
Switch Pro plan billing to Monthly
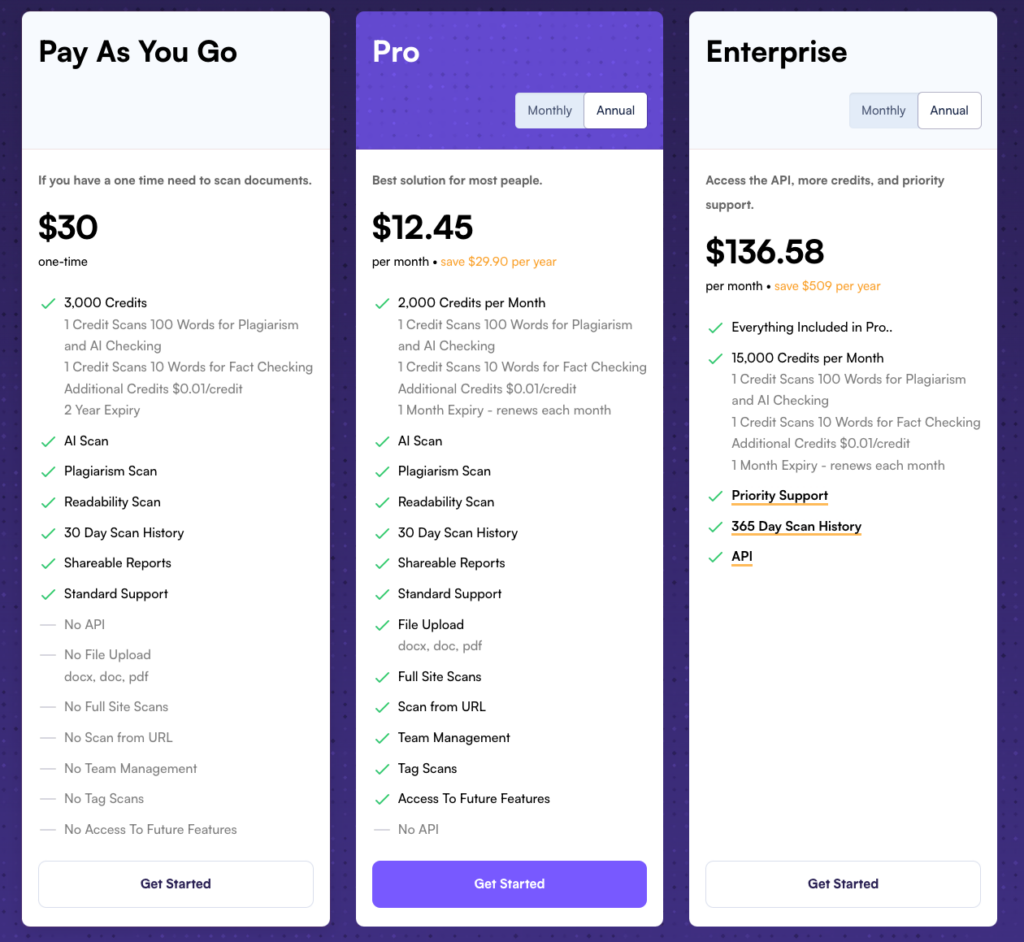click(x=549, y=110)
